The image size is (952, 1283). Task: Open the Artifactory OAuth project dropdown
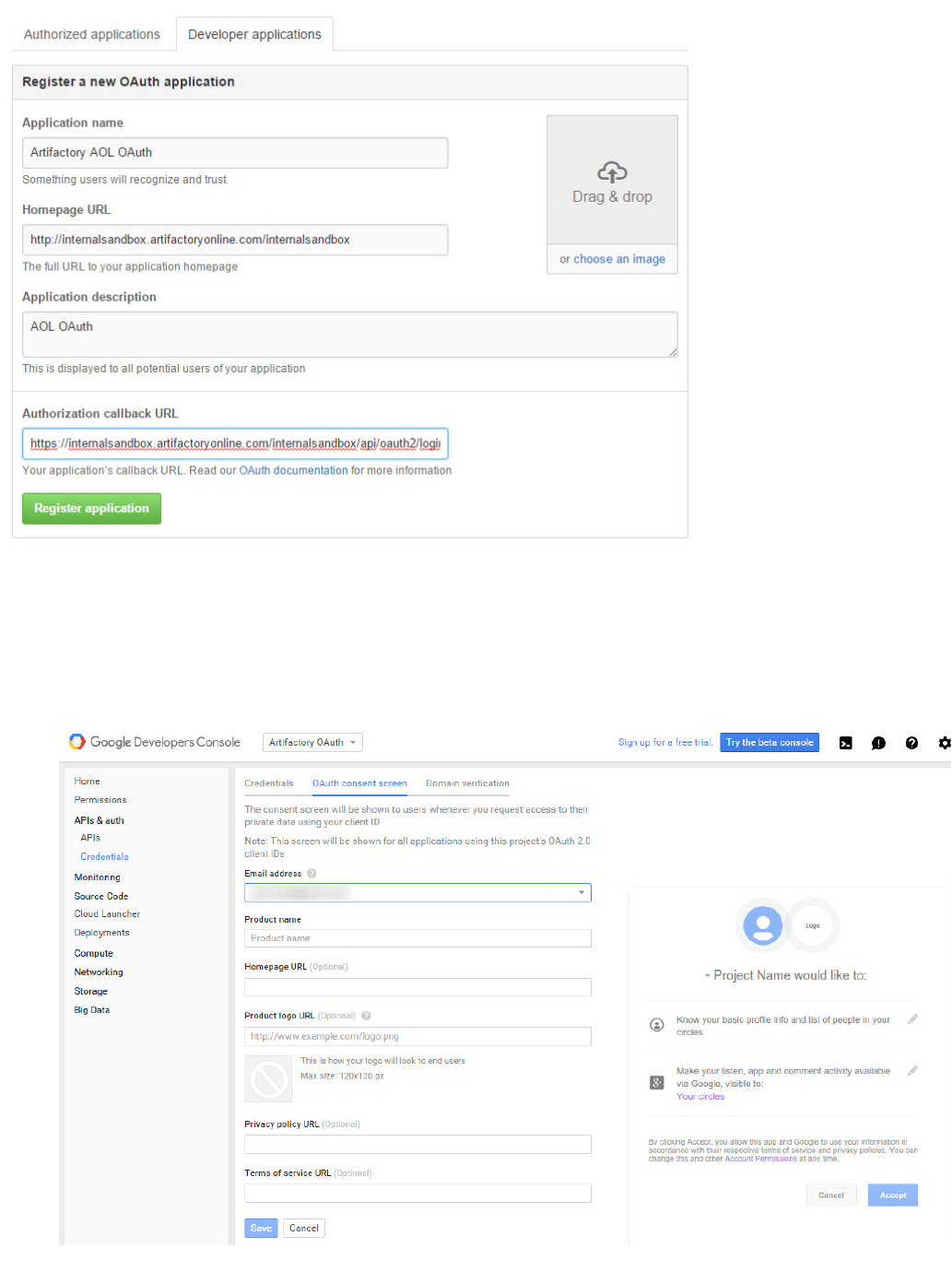312,743
